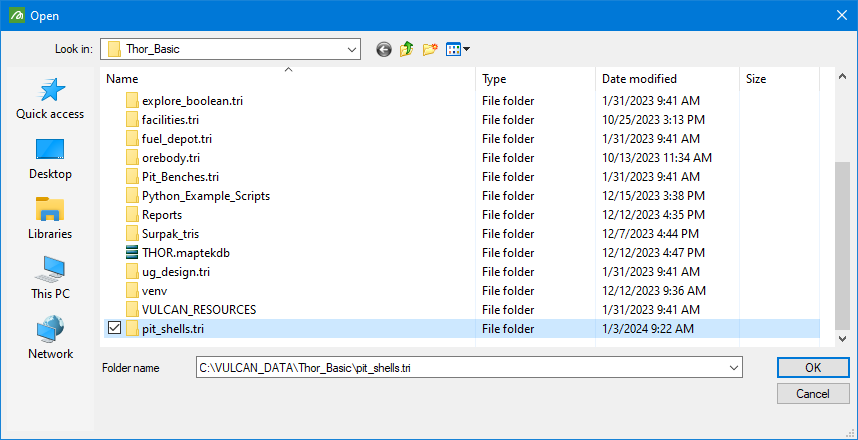Viewport: 858px width, 440px height.
Task: Click date 1/3/2024 9:22 AM
Action: point(648,329)
